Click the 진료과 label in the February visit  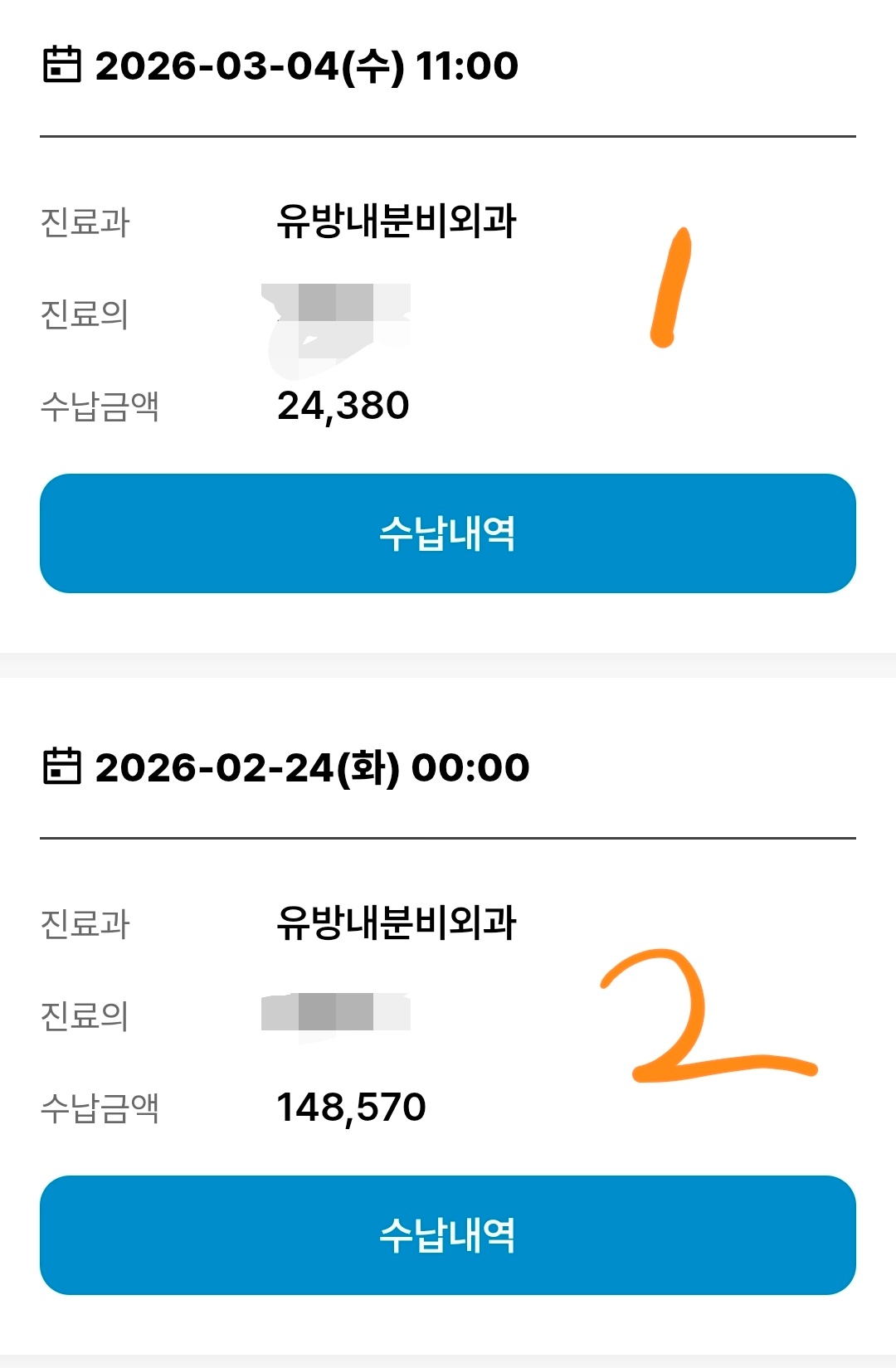(x=85, y=923)
